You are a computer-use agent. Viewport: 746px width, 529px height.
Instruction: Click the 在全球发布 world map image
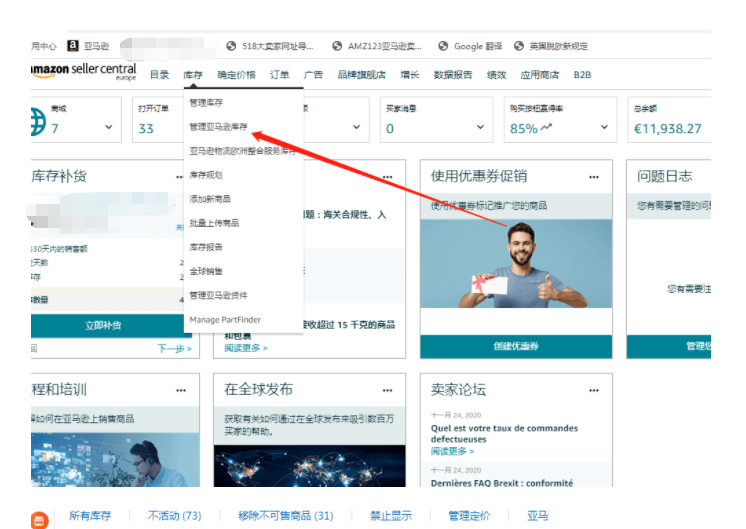tap(310, 466)
